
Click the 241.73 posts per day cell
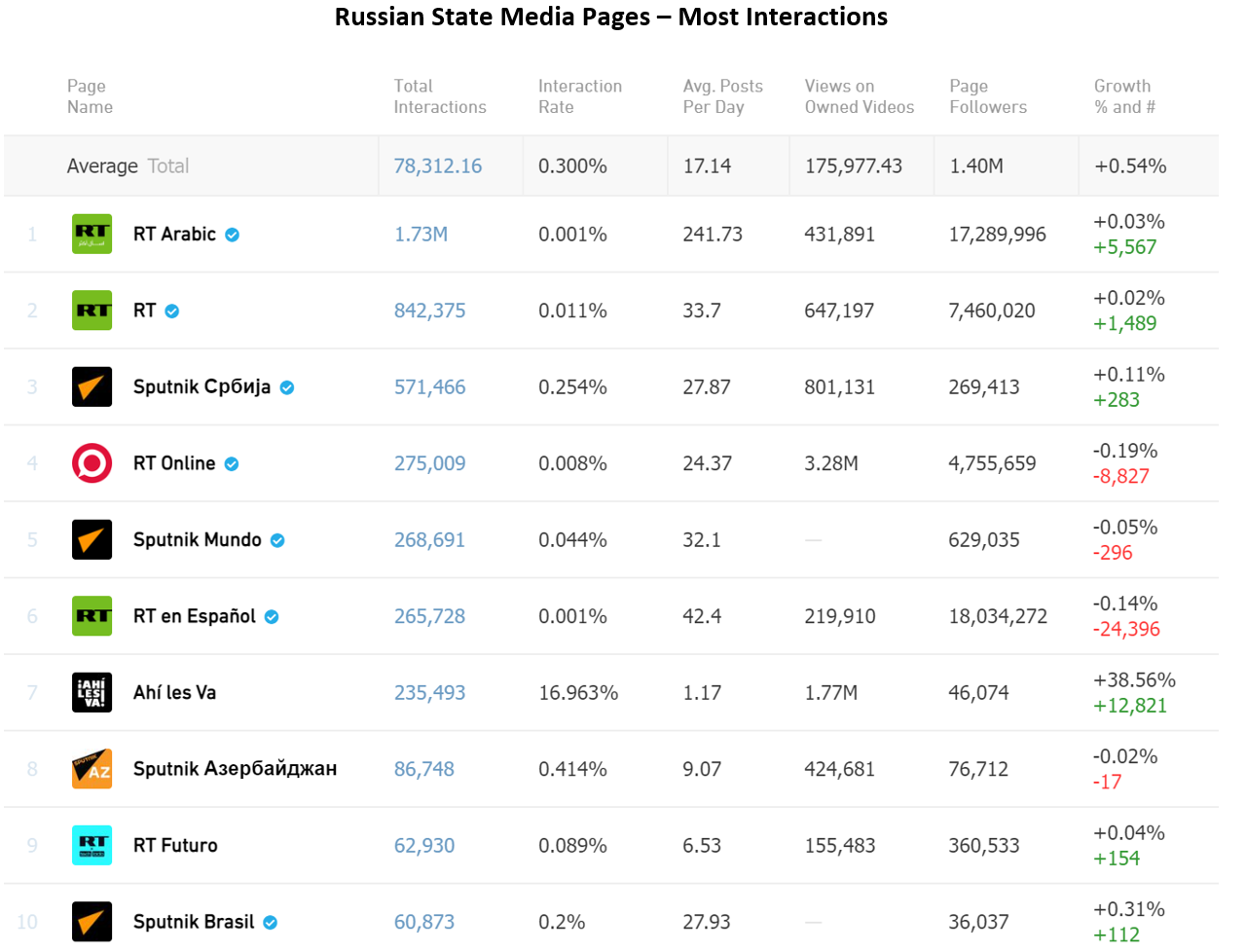point(713,235)
